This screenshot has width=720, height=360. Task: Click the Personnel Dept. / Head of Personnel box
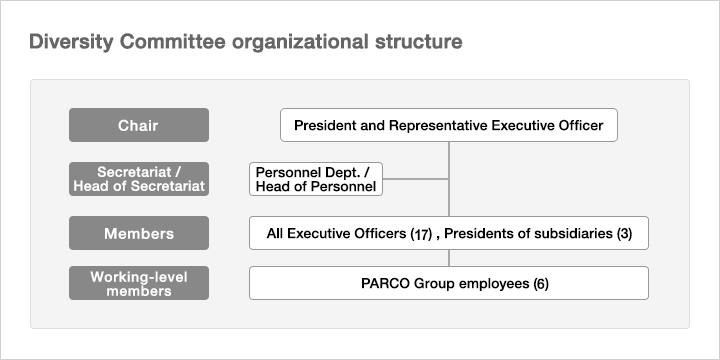(x=316, y=179)
